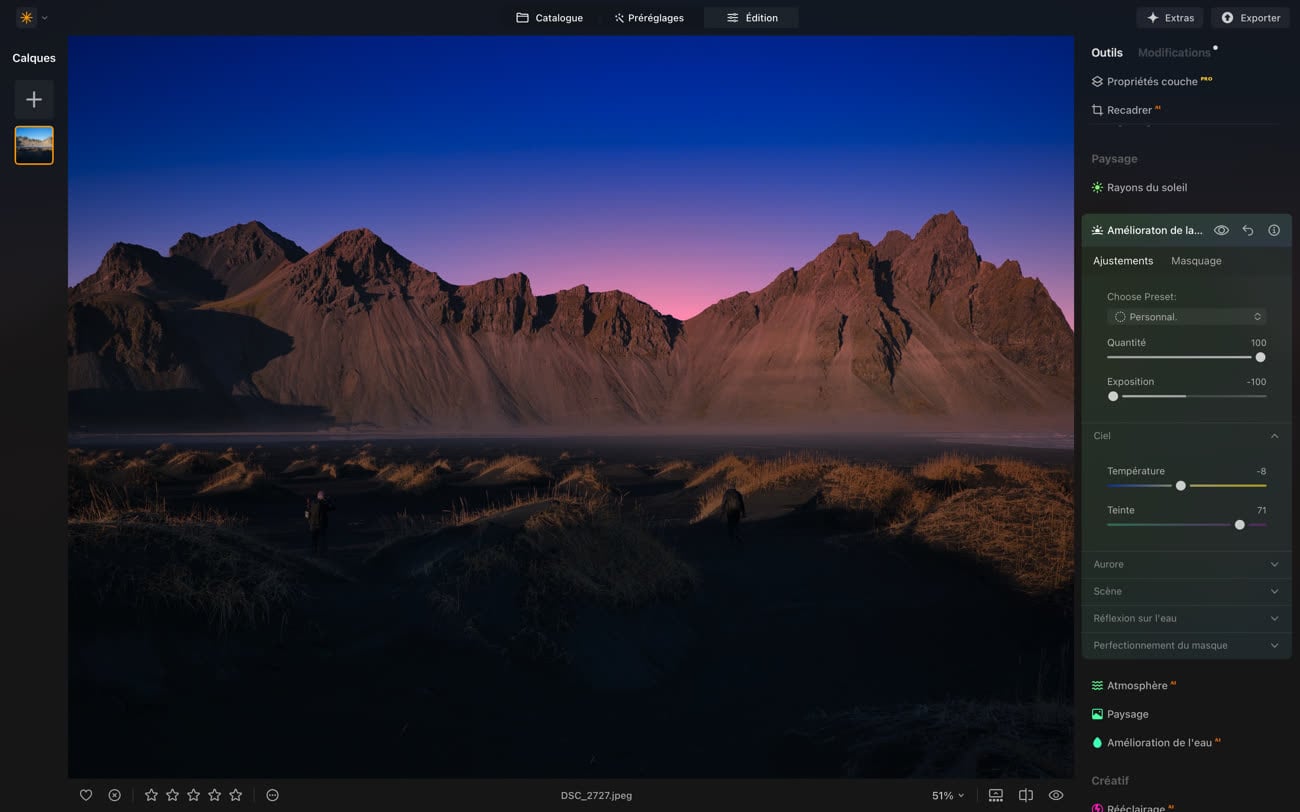Click the Exporter button
Screen dimensions: 1300x812
(1250, 18)
